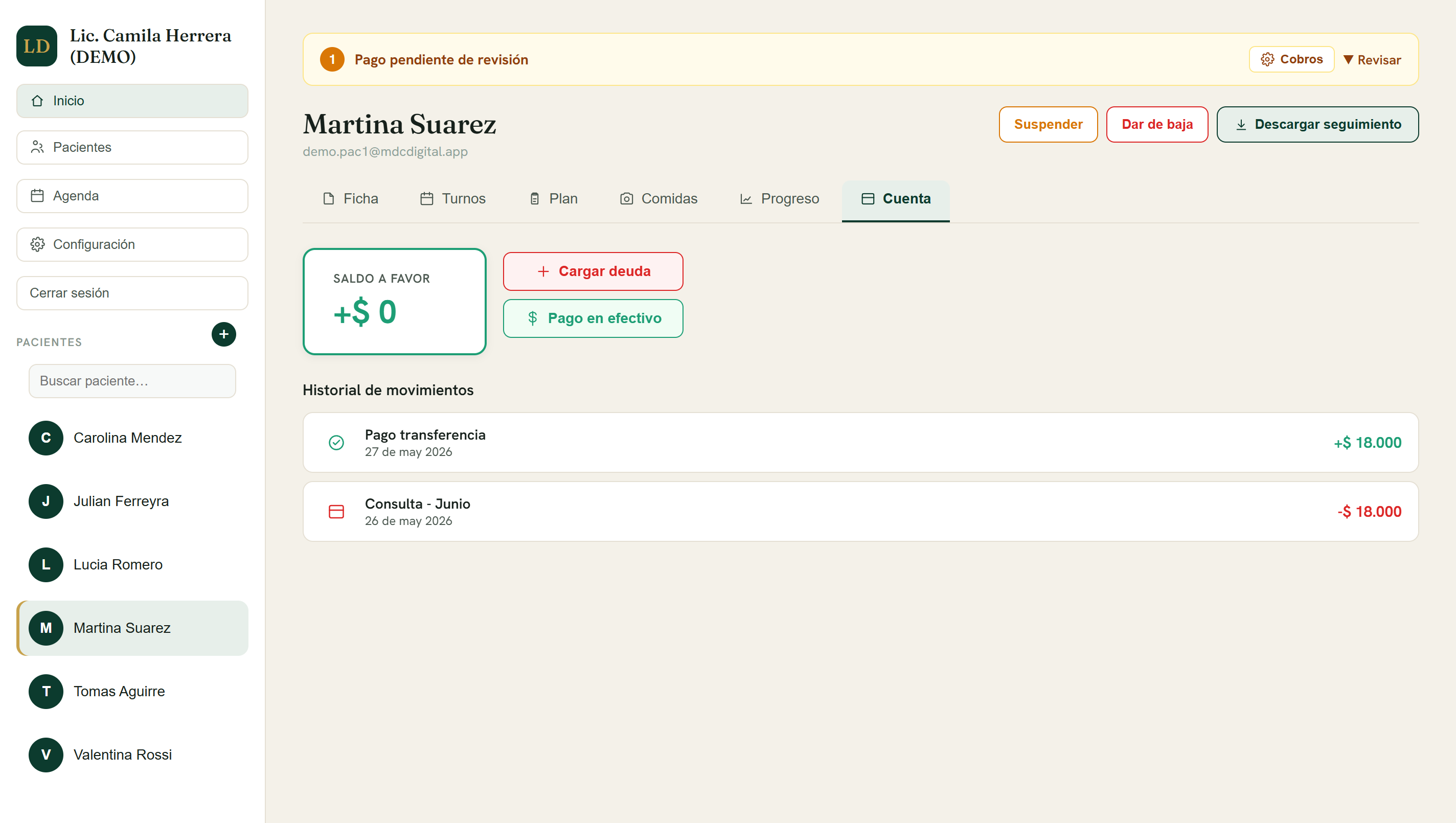Click the card icon on Cuenta tab
Screen dimensions: 1456x823
click(868, 198)
